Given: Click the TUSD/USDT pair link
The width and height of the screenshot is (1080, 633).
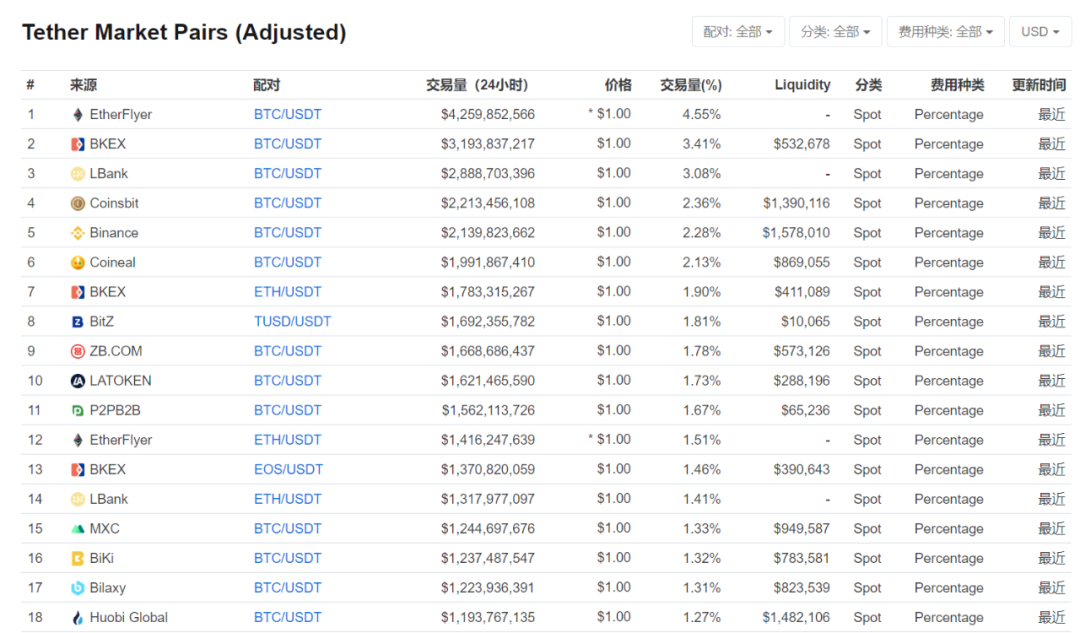Looking at the screenshot, I should [292, 321].
